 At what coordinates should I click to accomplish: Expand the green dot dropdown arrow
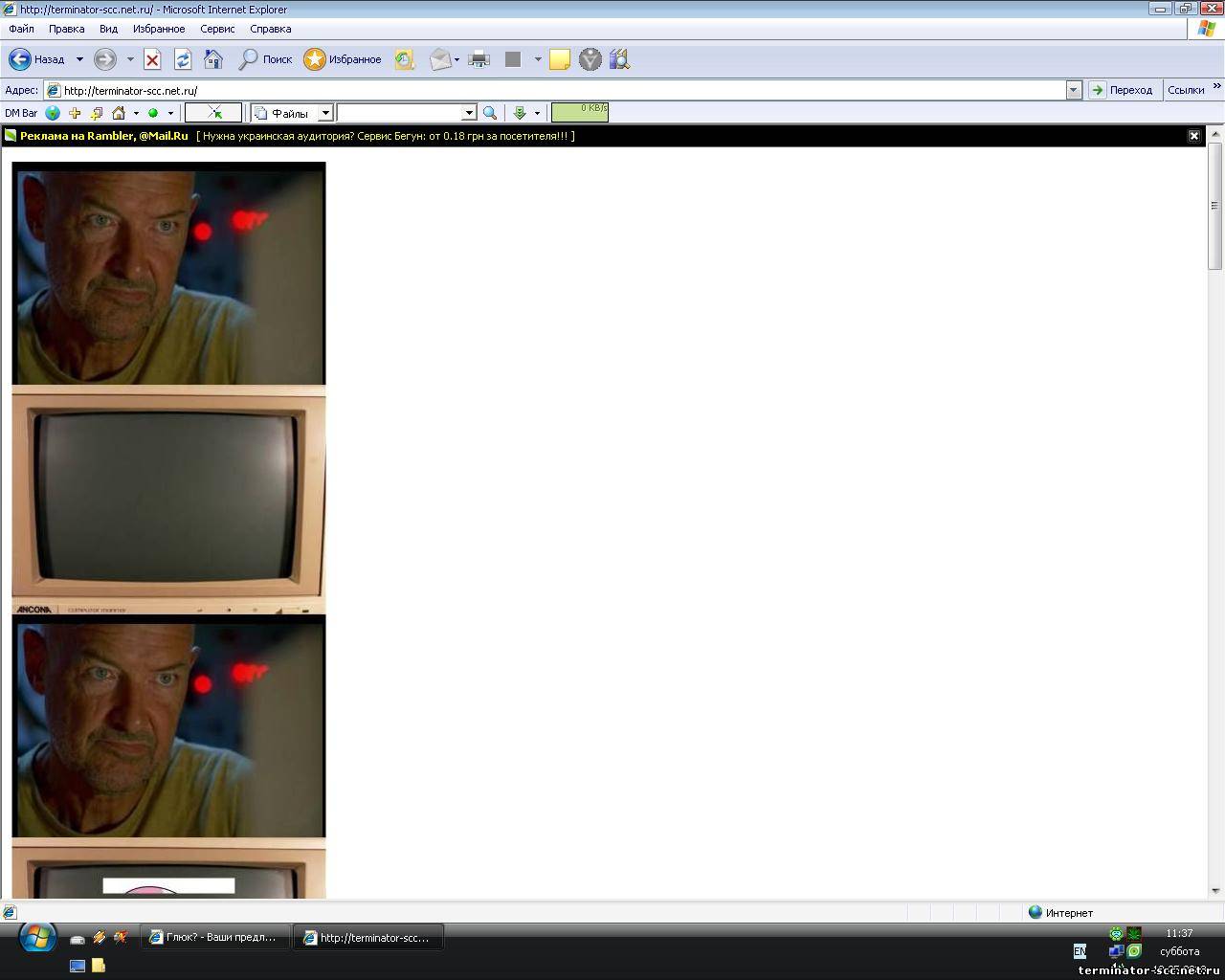[x=170, y=113]
